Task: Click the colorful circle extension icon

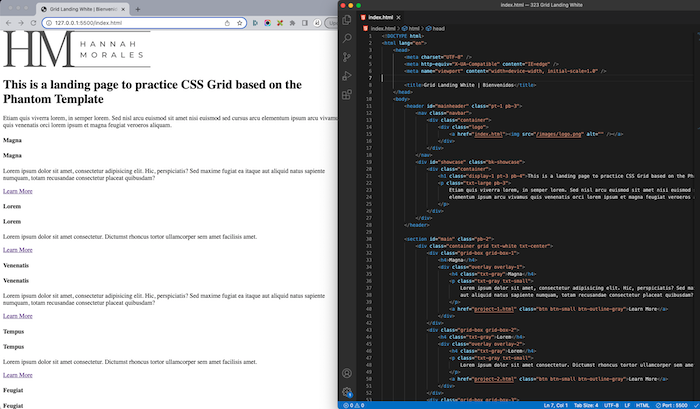Action: pos(267,23)
